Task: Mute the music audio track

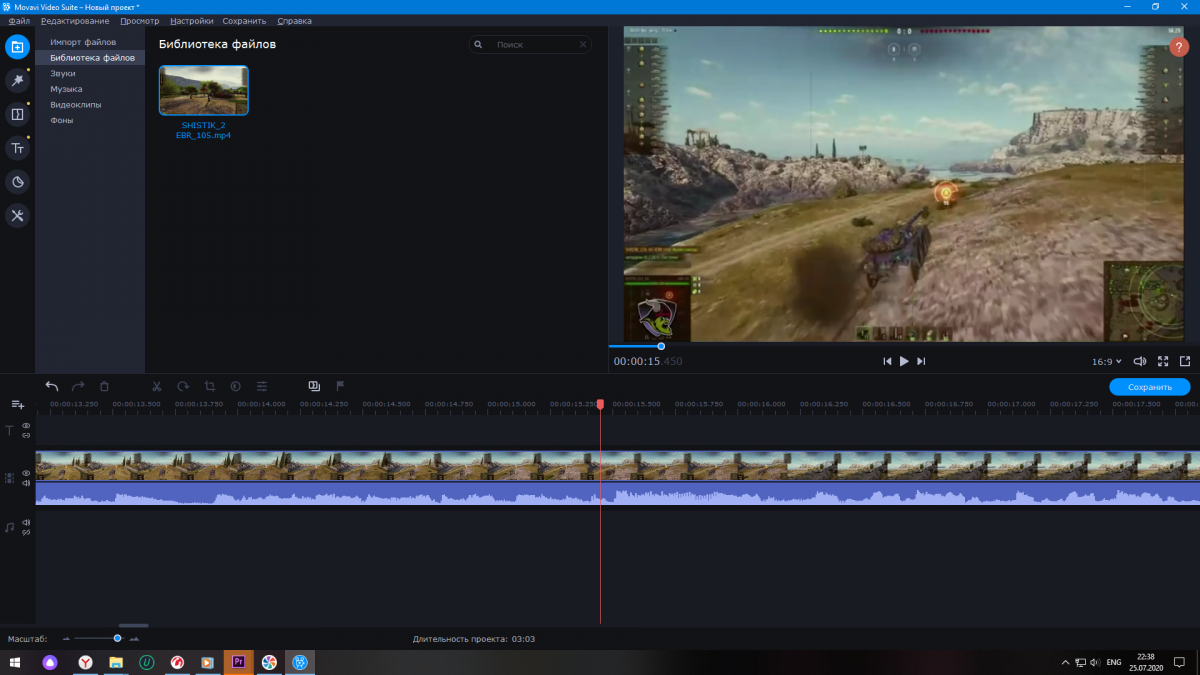Action: click(x=26, y=522)
